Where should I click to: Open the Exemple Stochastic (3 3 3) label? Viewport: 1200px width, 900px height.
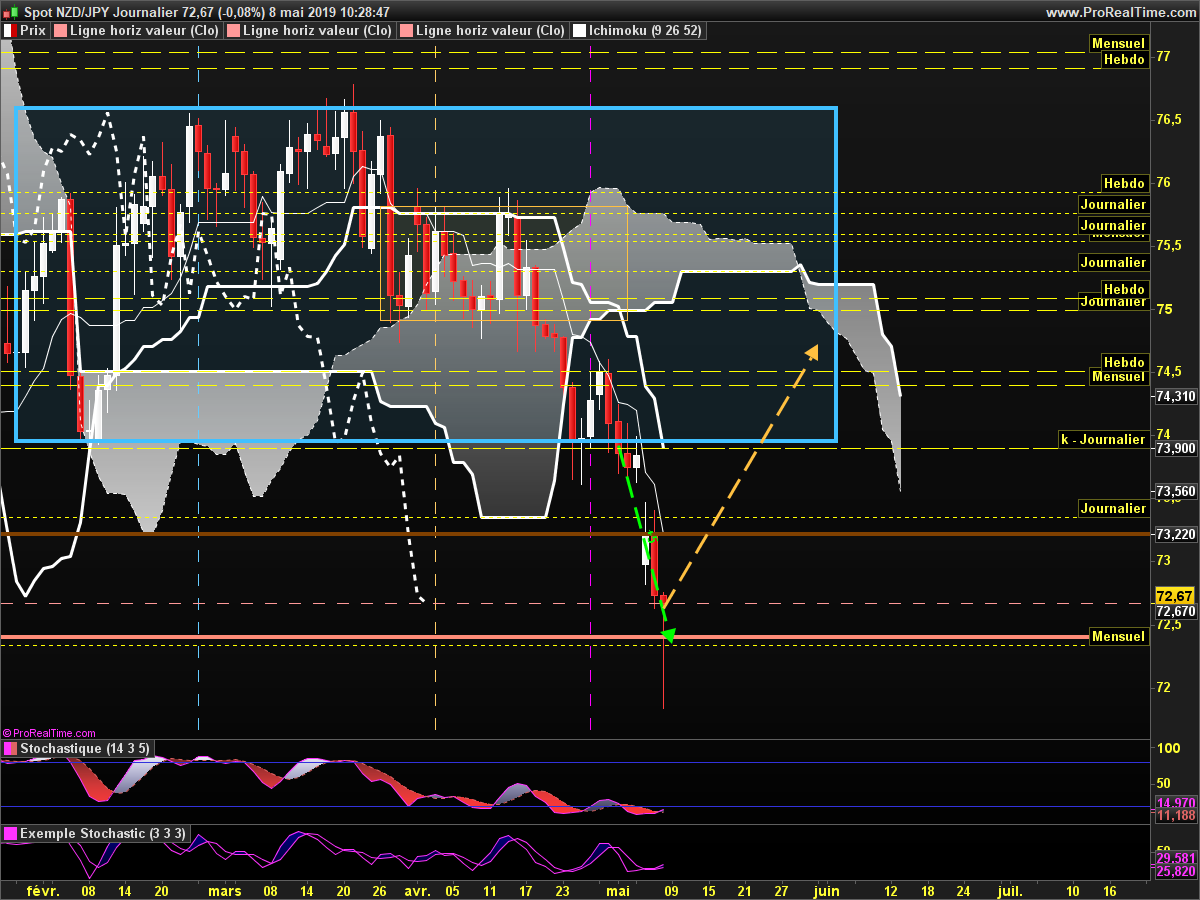[102, 833]
